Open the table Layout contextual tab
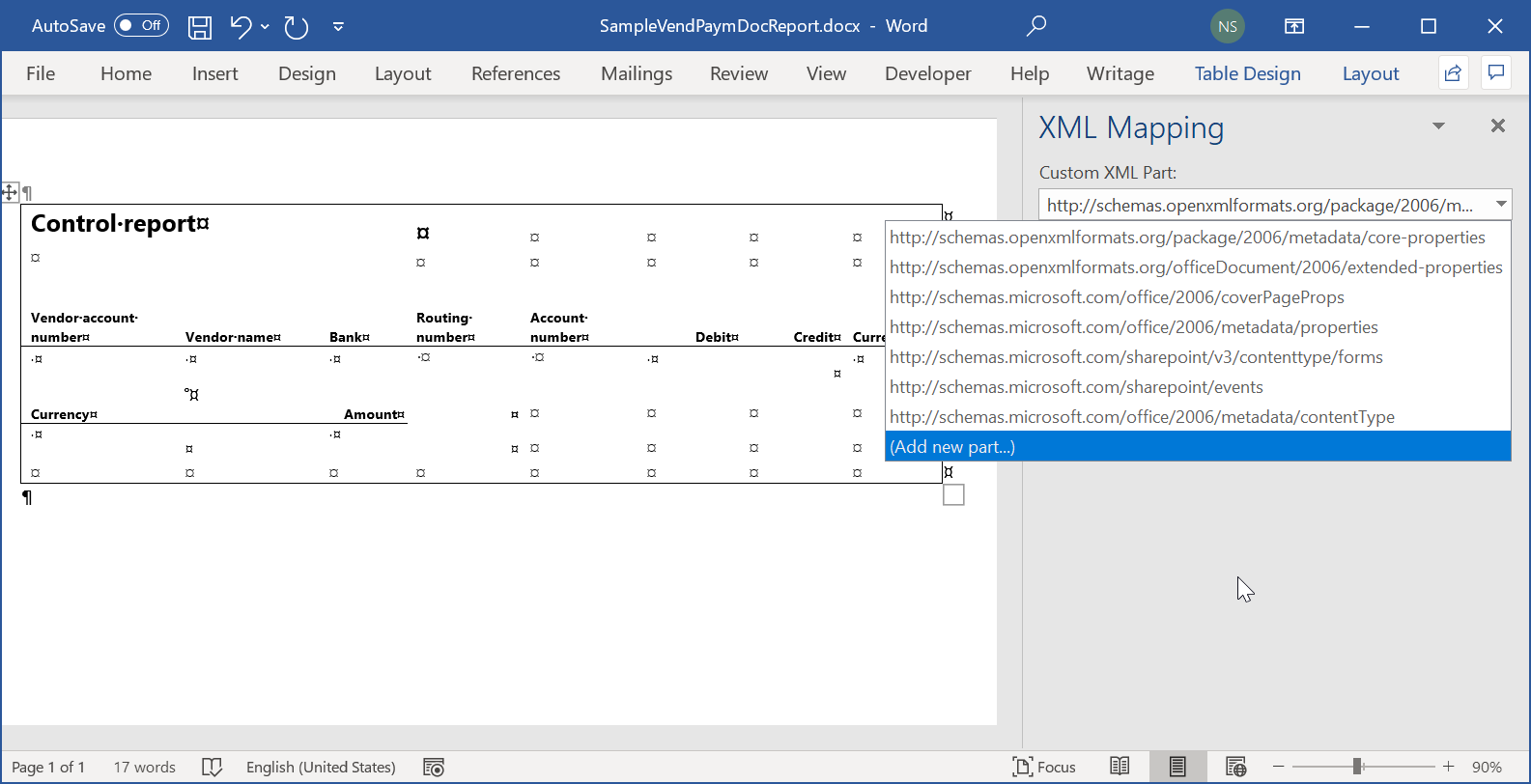 click(x=1371, y=73)
